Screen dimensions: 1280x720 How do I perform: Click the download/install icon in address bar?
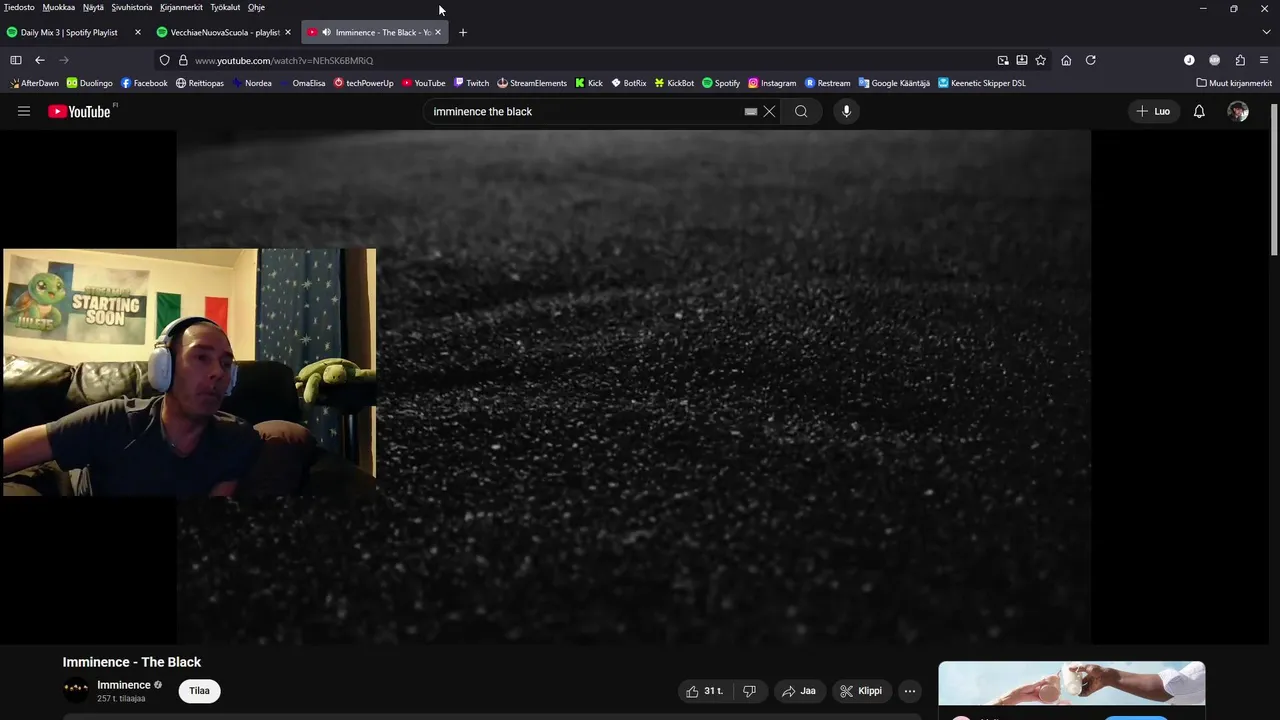coord(1022,60)
